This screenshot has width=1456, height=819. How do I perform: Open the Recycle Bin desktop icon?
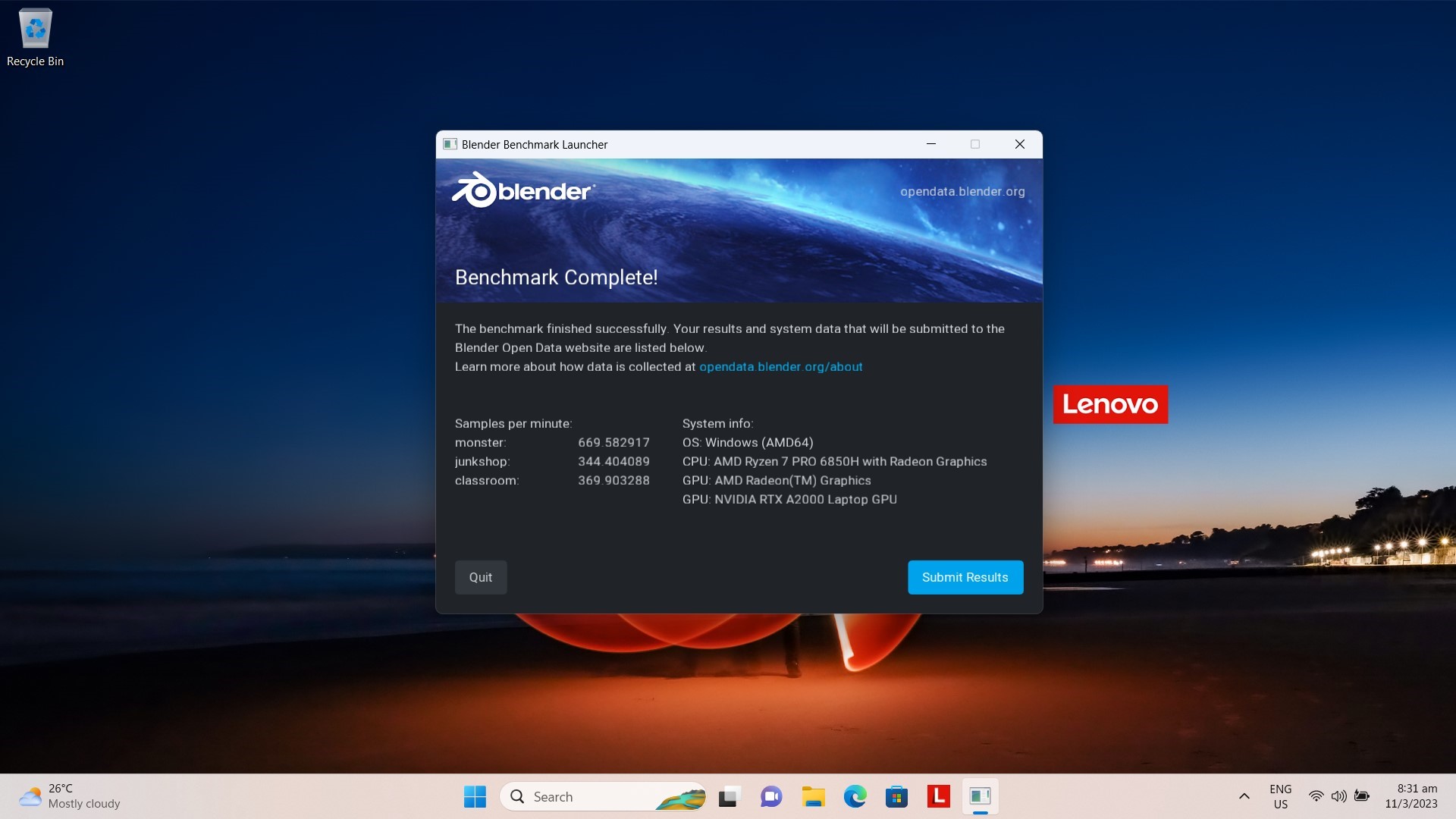pos(35,38)
